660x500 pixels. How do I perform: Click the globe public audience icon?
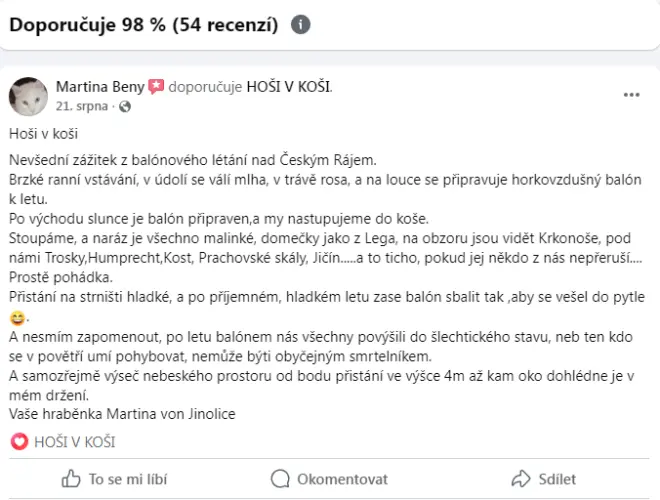(125, 106)
